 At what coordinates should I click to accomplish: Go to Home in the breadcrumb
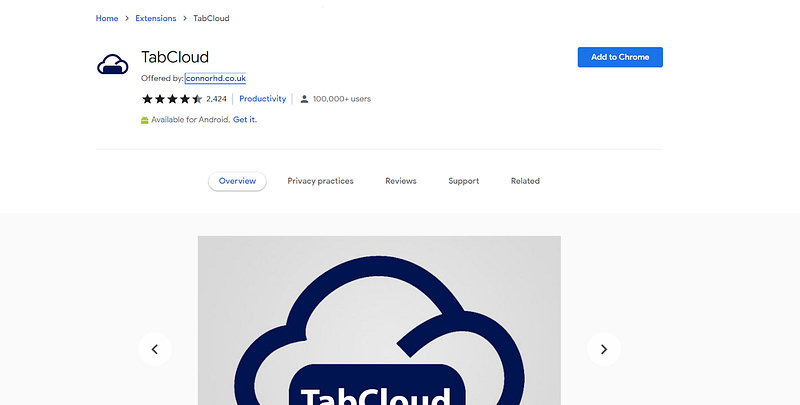click(x=107, y=18)
